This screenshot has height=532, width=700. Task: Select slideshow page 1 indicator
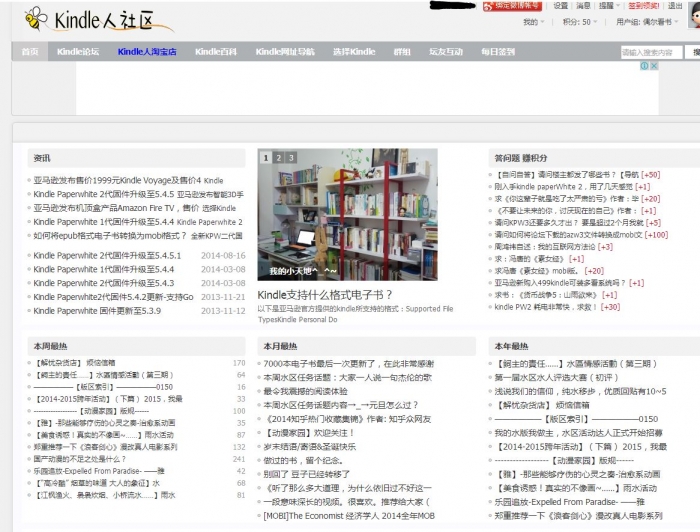tap(266, 158)
